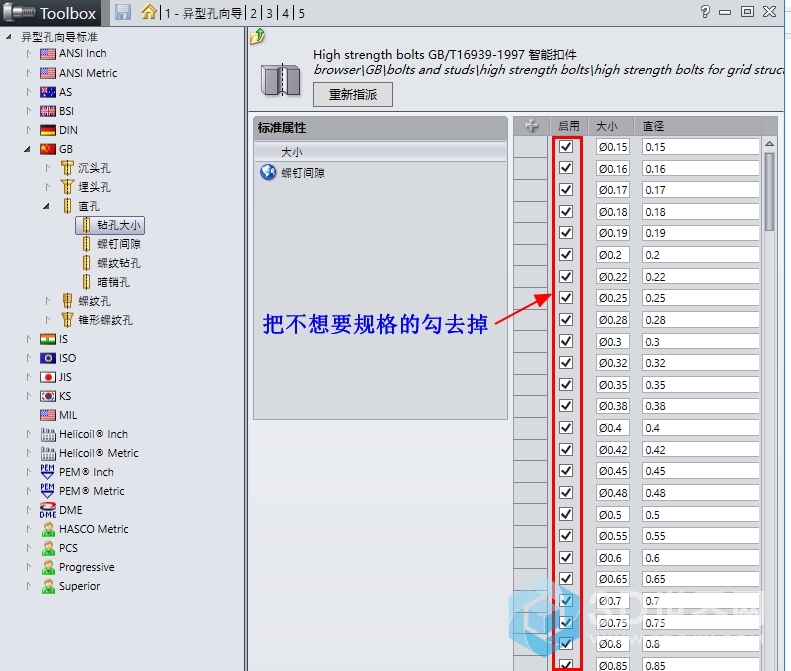The width and height of the screenshot is (791, 671).
Task: Select the PEM Metric icon
Action: click(47, 491)
